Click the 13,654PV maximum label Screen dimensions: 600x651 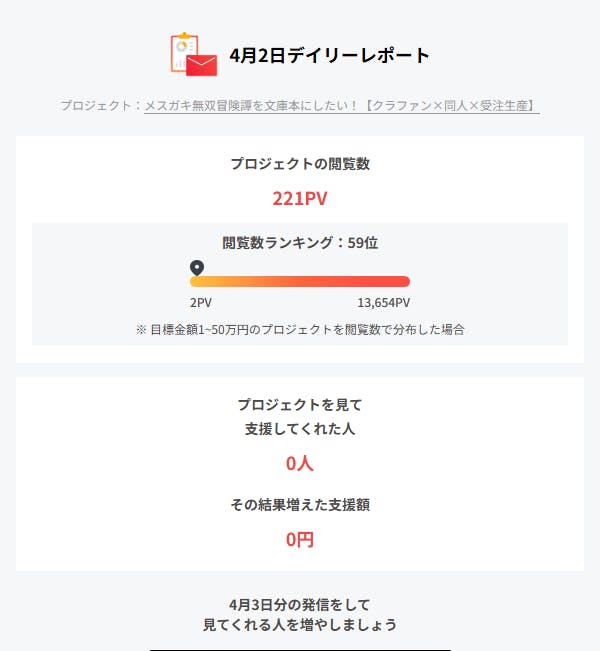click(x=383, y=303)
